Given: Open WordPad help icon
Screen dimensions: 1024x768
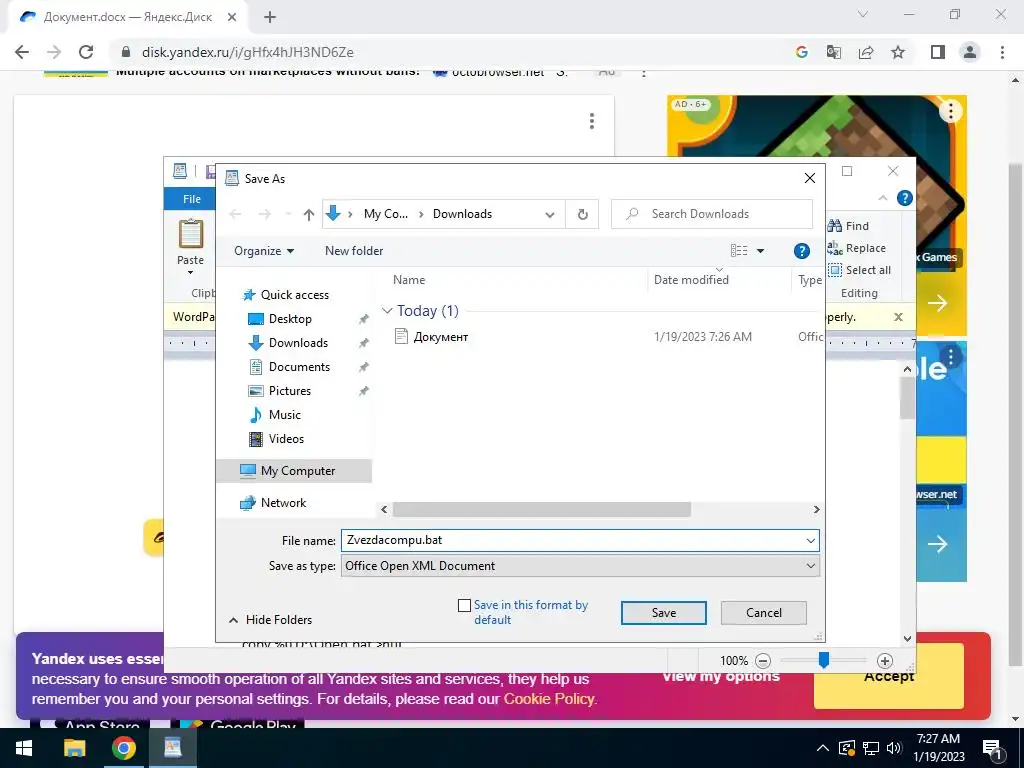Looking at the screenshot, I should 904,198.
